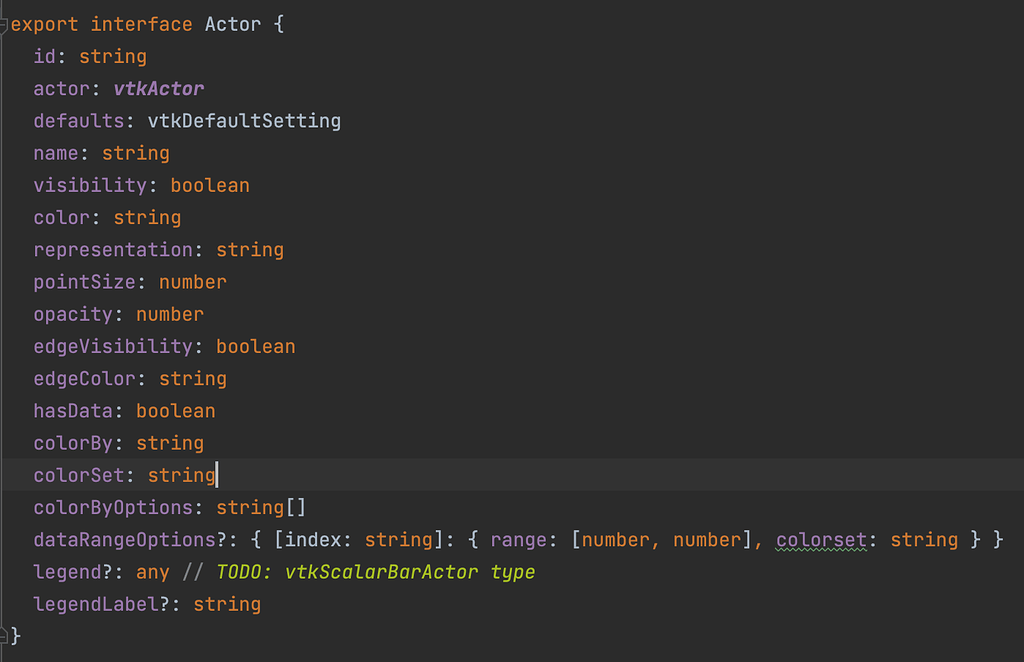
Task: Click the any type on legend line
Action: coord(153,571)
